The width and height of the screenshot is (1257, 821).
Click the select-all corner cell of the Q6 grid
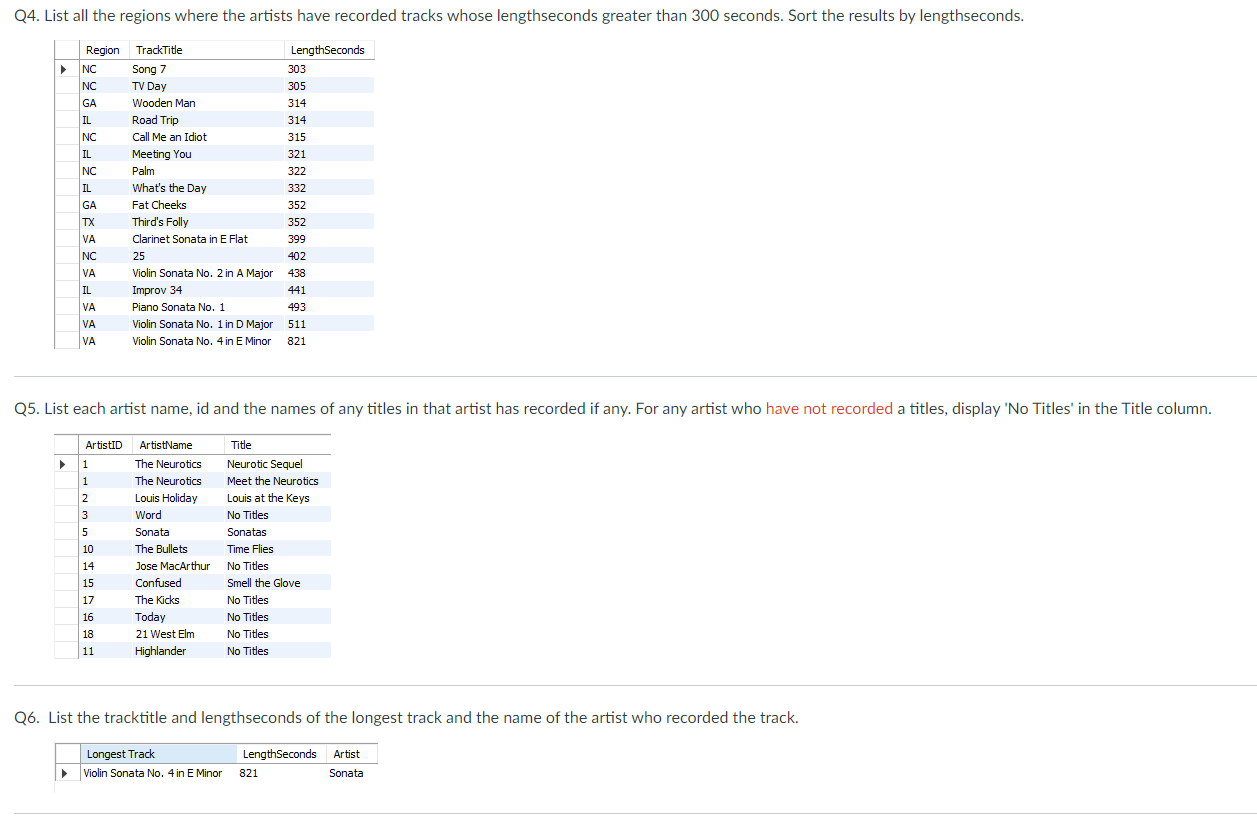coord(66,753)
